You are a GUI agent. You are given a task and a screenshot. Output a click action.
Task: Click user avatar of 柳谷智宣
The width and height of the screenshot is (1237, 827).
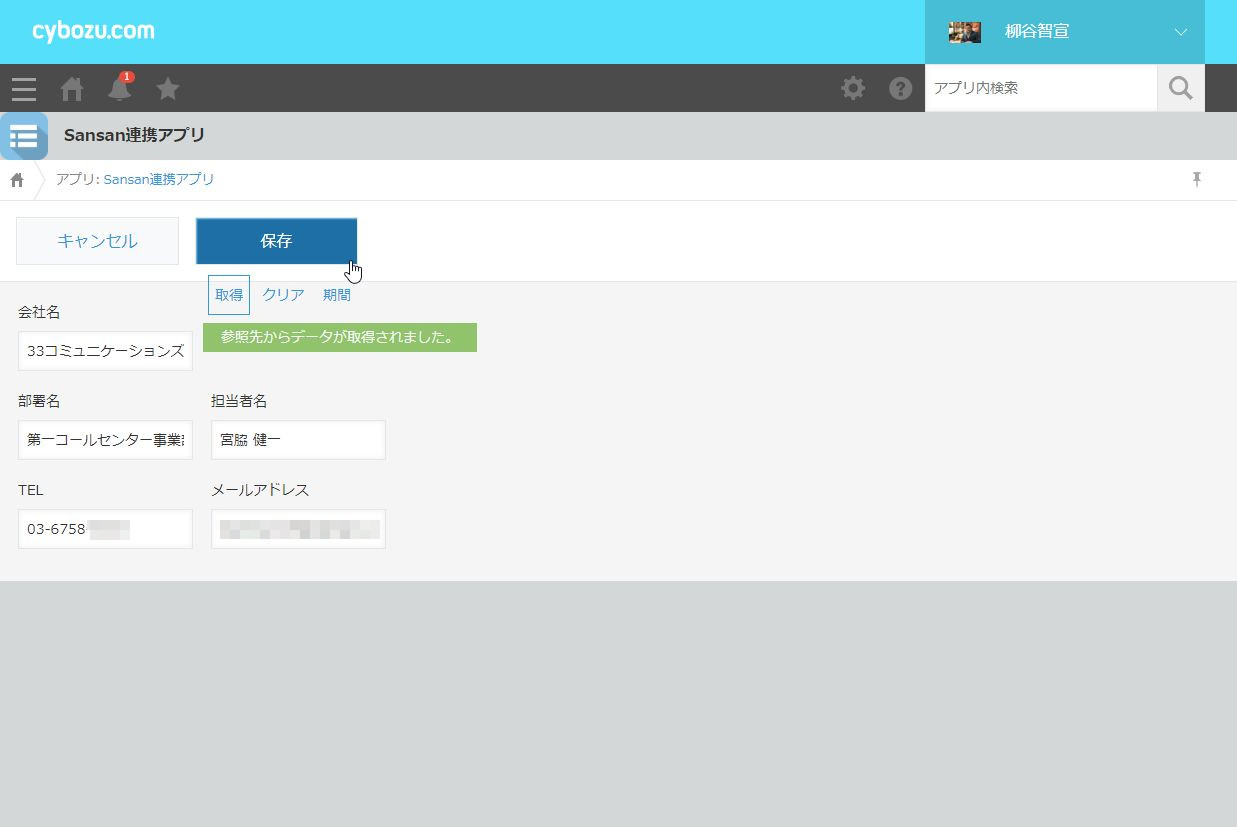coord(965,32)
